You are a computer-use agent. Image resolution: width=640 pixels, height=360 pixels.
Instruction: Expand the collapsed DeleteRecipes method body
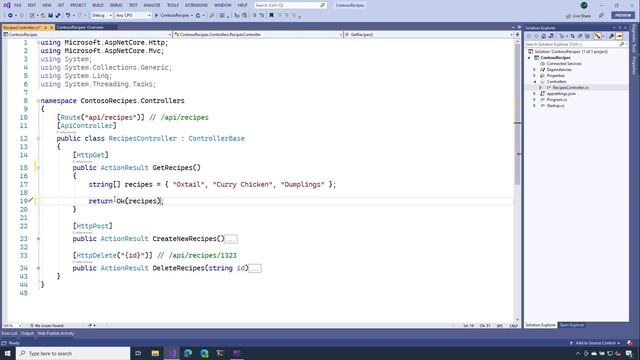point(255,269)
